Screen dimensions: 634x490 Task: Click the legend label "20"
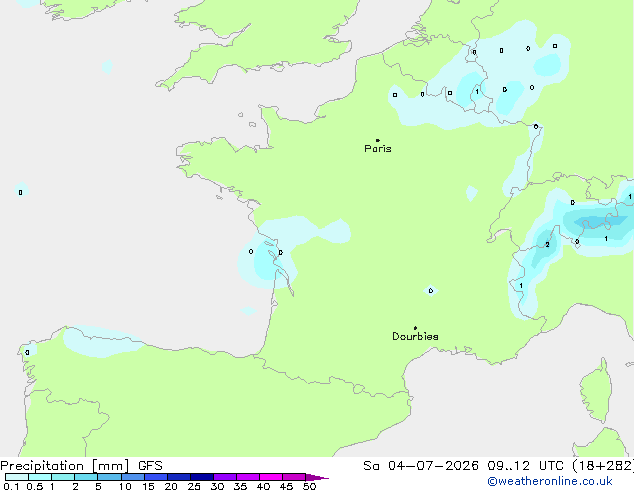[x=171, y=486]
